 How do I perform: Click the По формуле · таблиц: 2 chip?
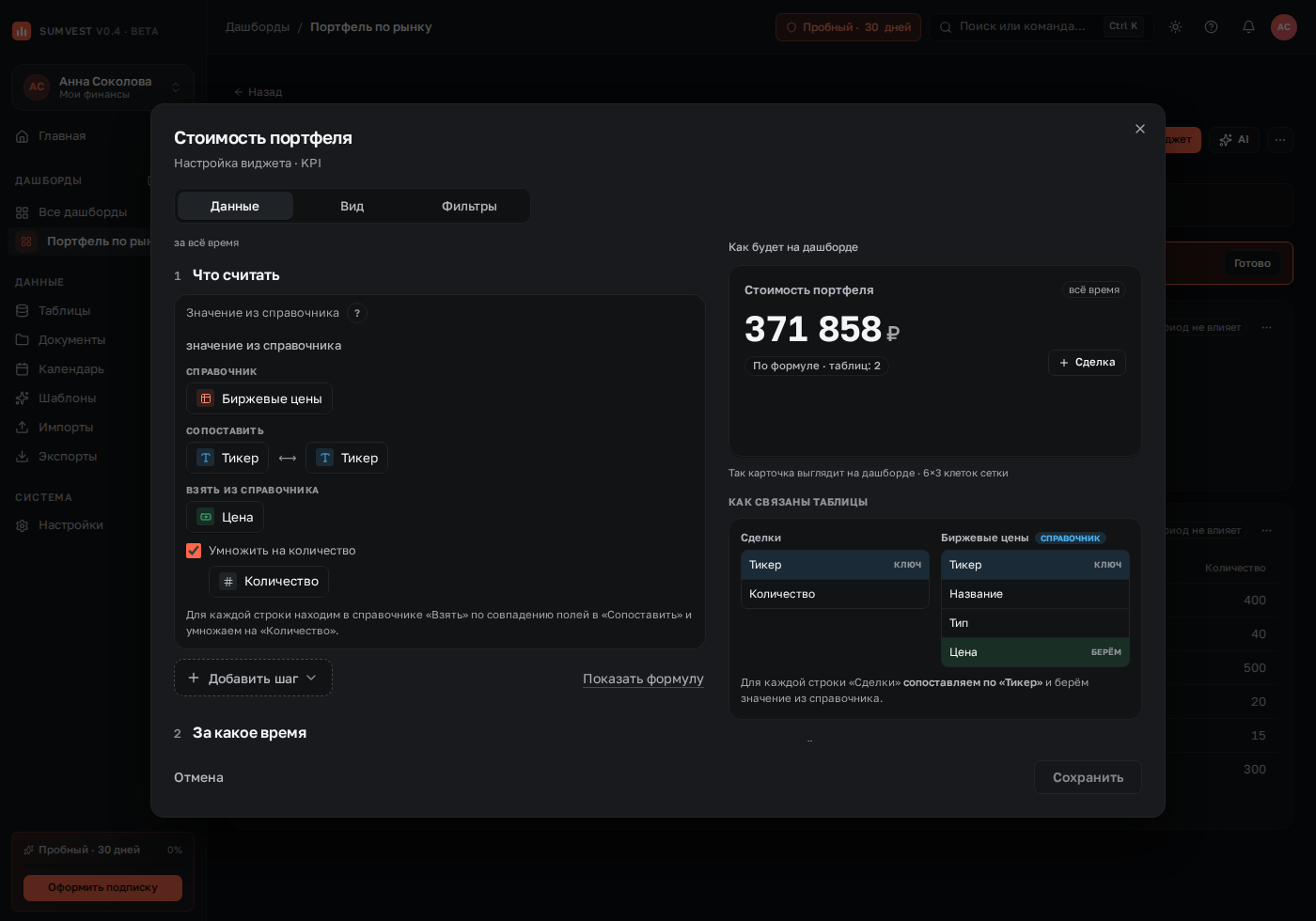tap(817, 366)
